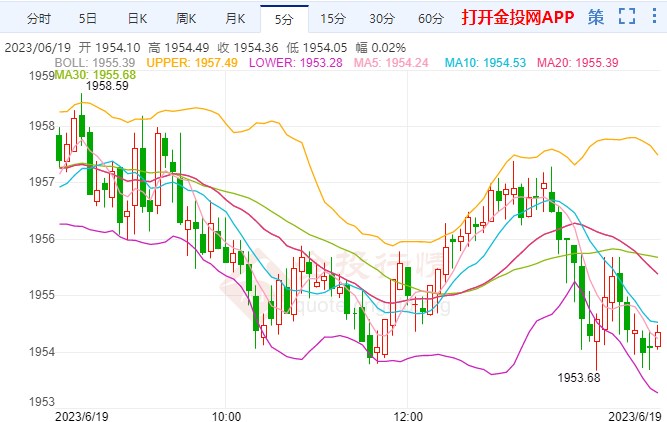Click the 幅 0.02% change value

point(380,47)
